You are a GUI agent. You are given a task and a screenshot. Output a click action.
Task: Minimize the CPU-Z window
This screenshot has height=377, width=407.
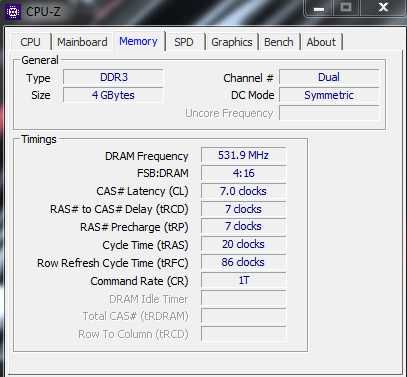pyautogui.click(x=319, y=9)
